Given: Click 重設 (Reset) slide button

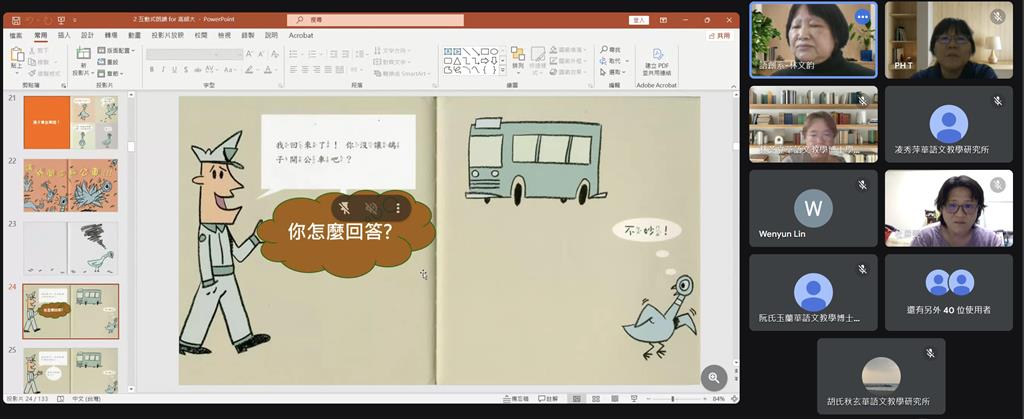Looking at the screenshot, I should pos(108,62).
